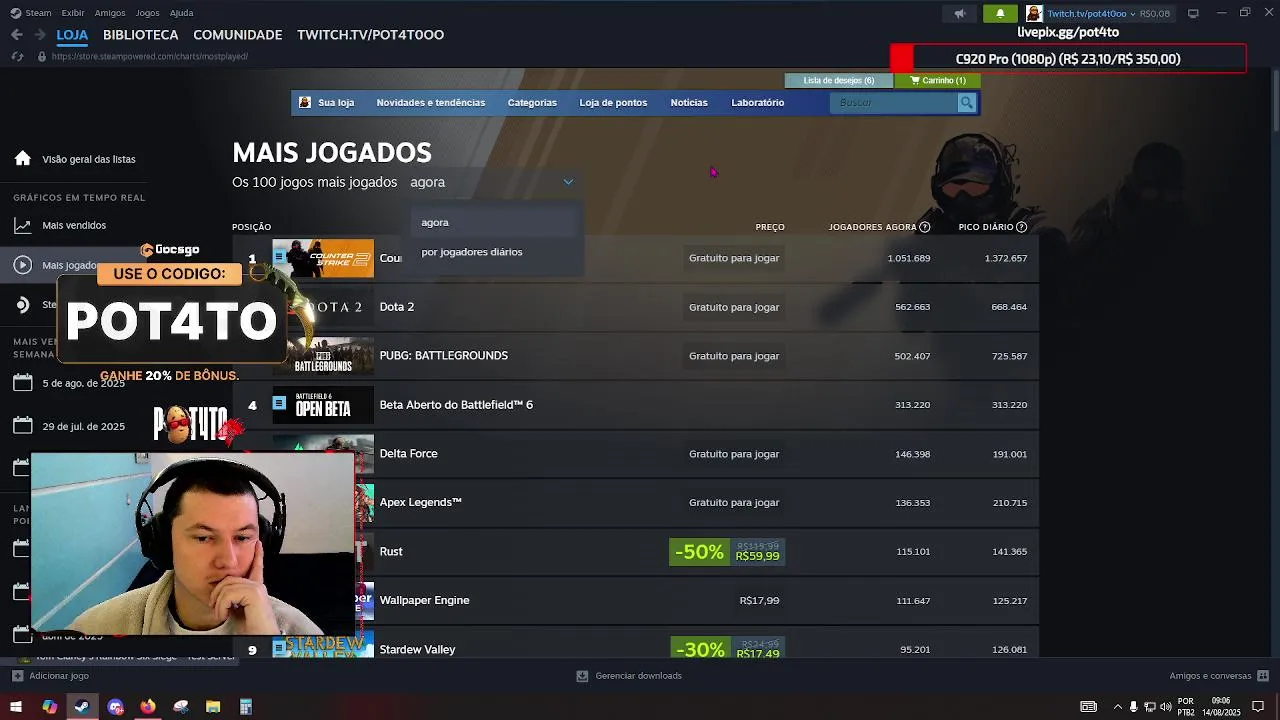Open Loja de pontos link
The image size is (1280, 720).
coord(613,102)
